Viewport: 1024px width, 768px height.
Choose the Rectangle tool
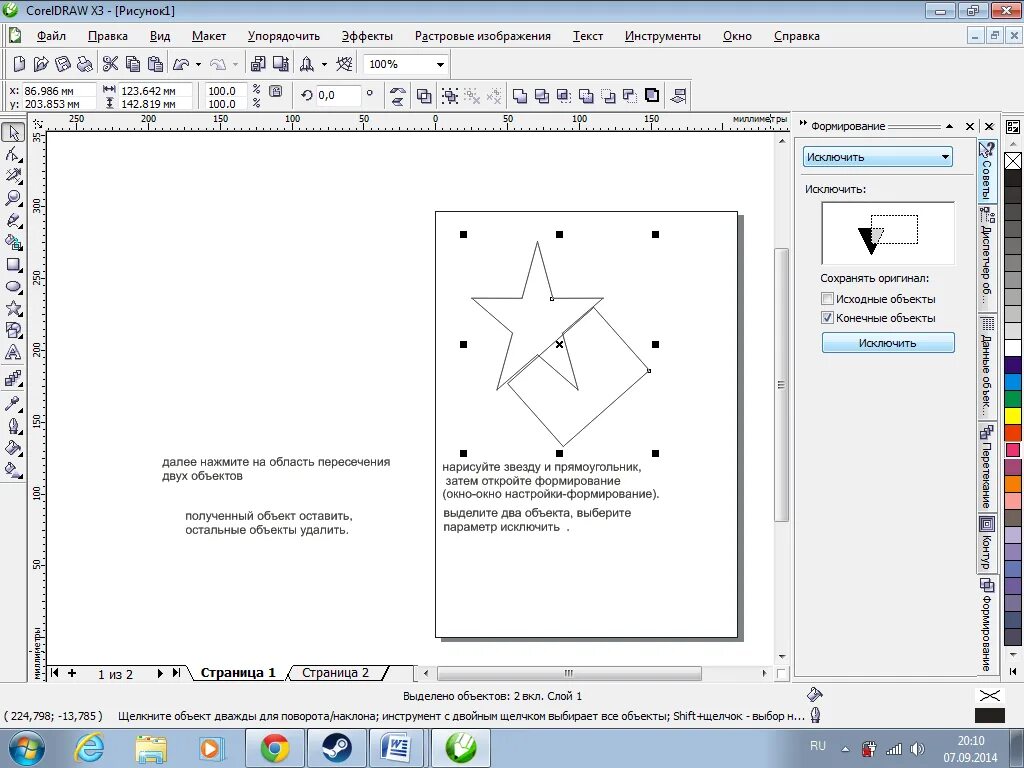(x=14, y=264)
